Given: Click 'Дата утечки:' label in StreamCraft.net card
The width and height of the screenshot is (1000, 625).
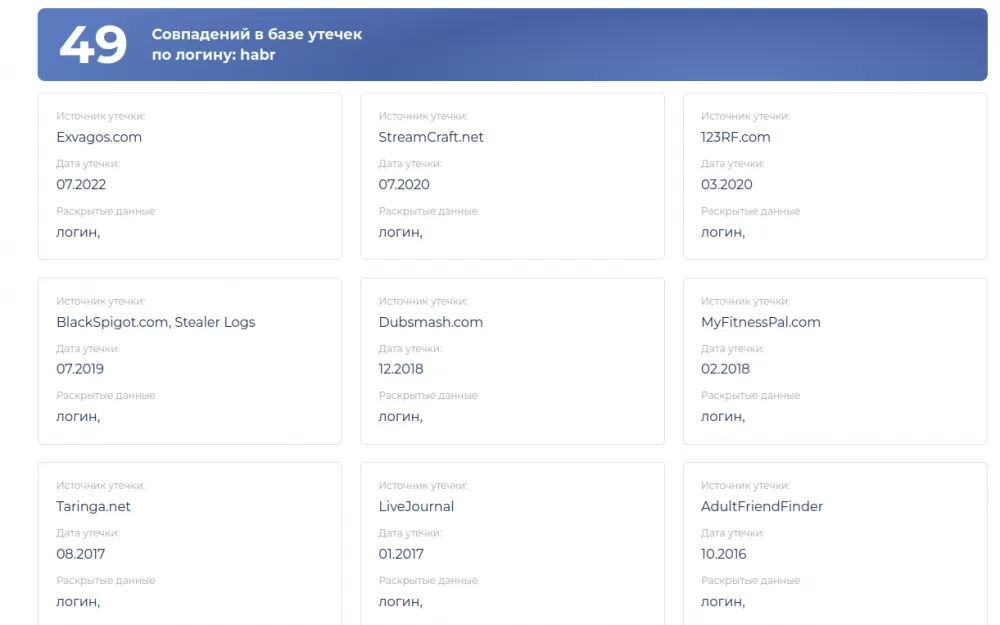Looking at the screenshot, I should pos(410,163).
